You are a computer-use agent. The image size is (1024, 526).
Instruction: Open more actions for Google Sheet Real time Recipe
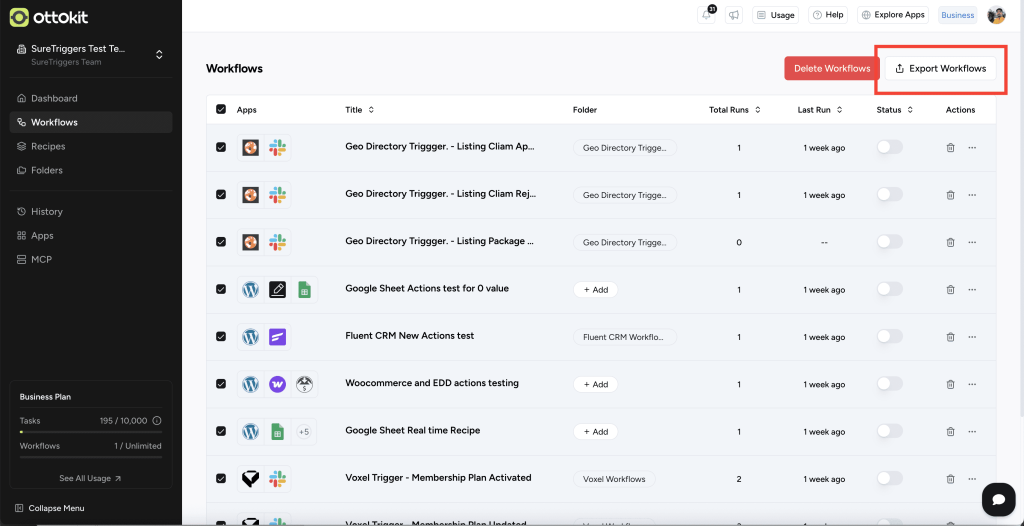[x=972, y=432]
